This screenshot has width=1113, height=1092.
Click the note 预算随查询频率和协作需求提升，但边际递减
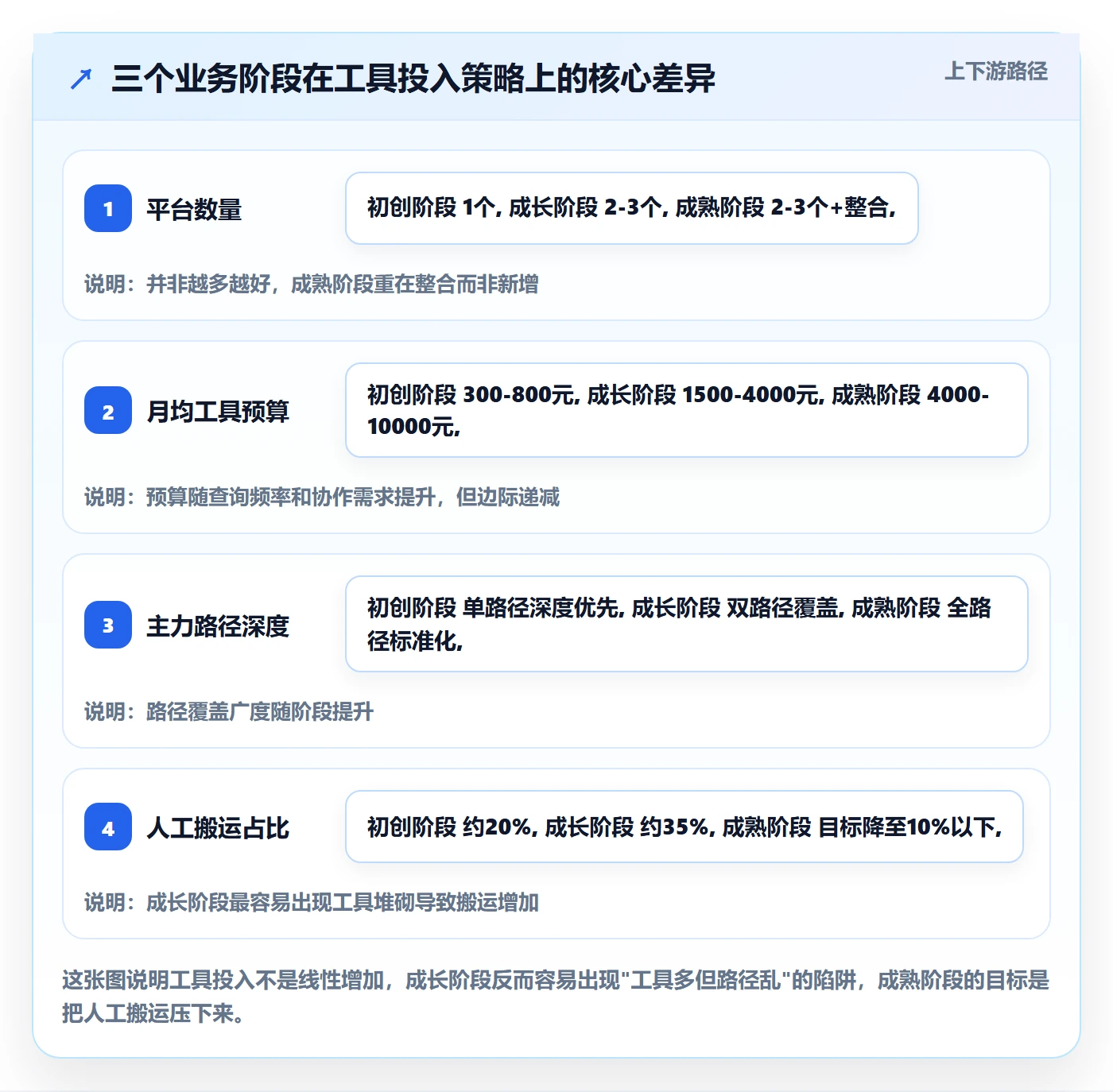point(322,497)
